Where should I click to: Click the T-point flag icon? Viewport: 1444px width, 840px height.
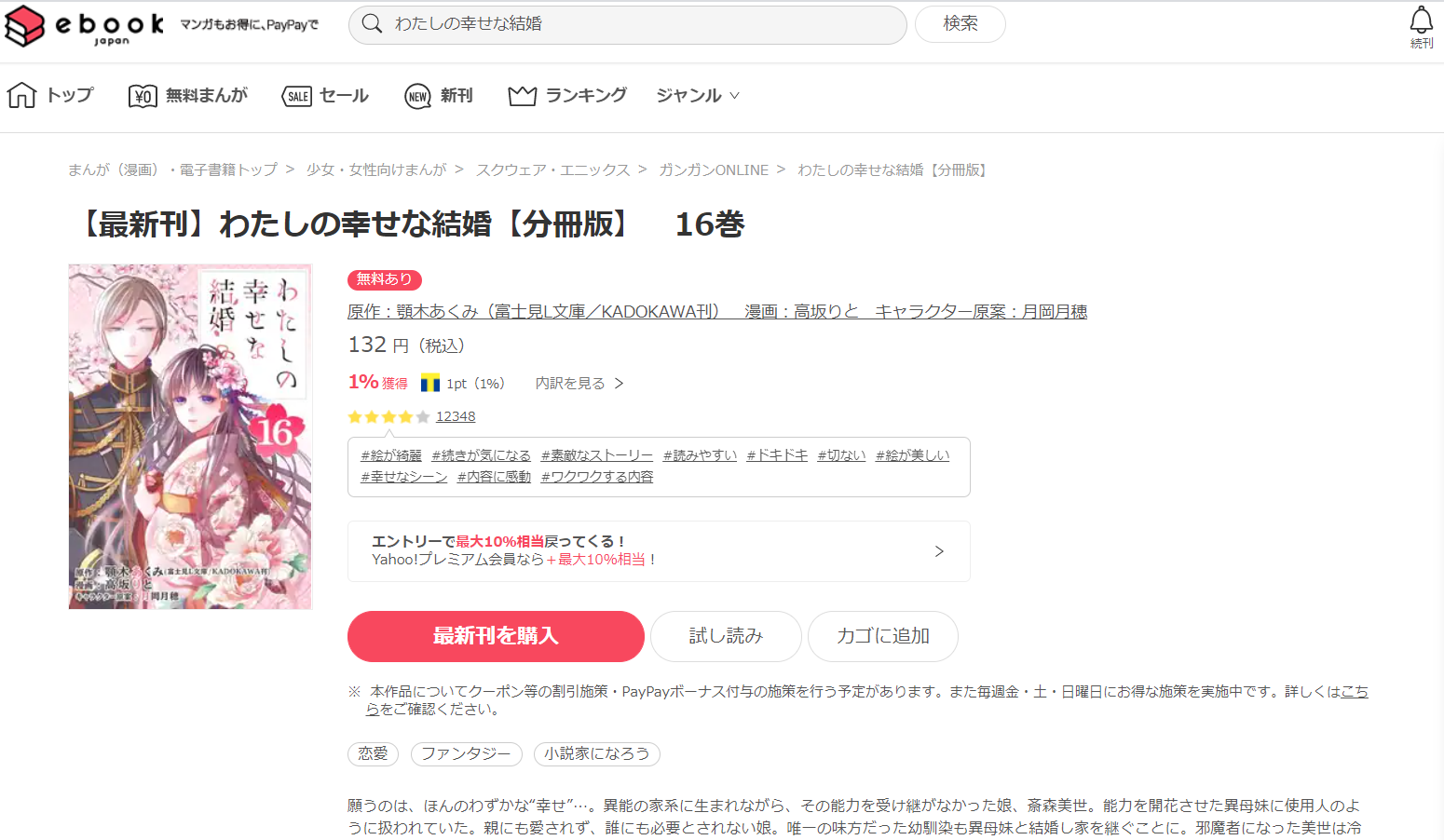pos(430,383)
